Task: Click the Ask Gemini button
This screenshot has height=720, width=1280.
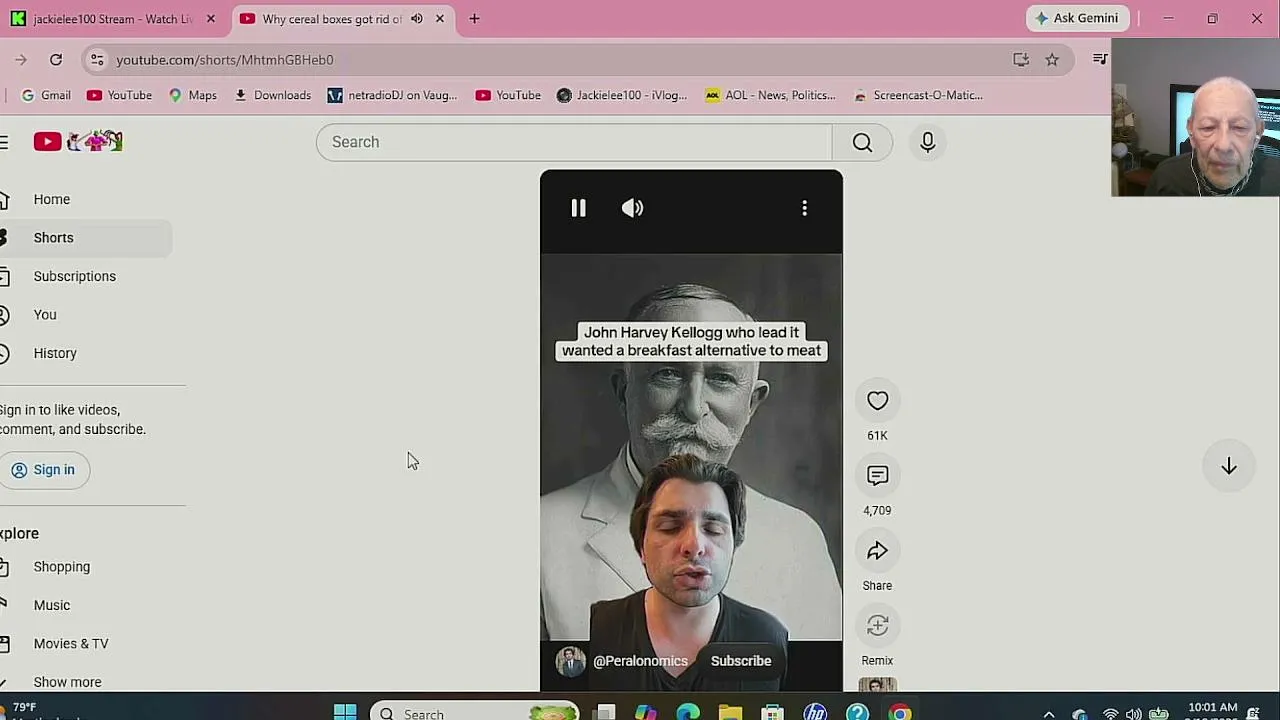Action: (1077, 18)
